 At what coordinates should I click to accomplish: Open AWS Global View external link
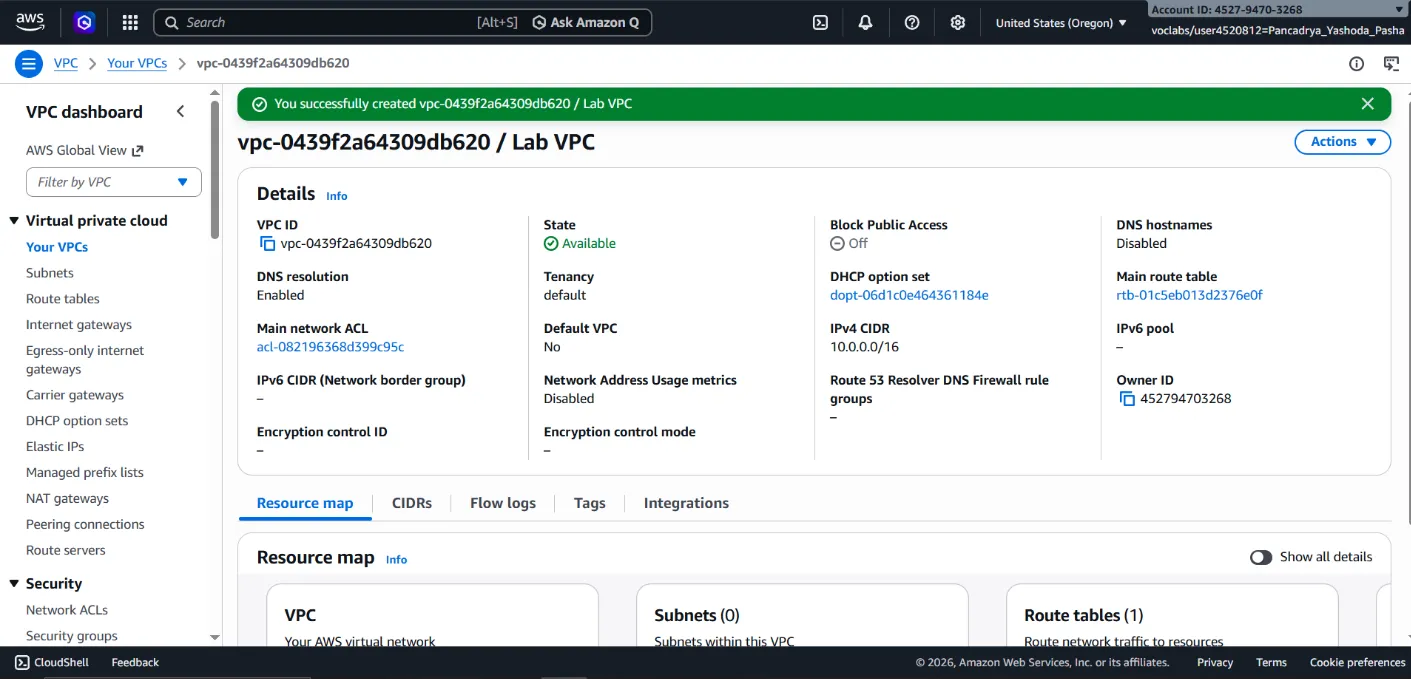pos(85,150)
